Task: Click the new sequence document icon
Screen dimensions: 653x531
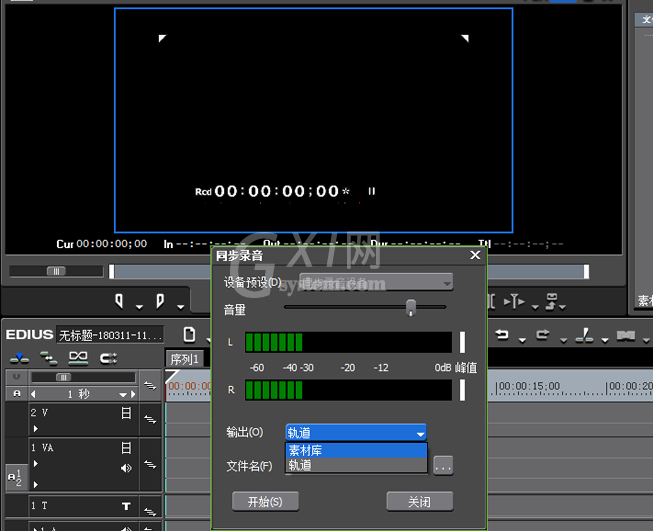Action: click(189, 334)
